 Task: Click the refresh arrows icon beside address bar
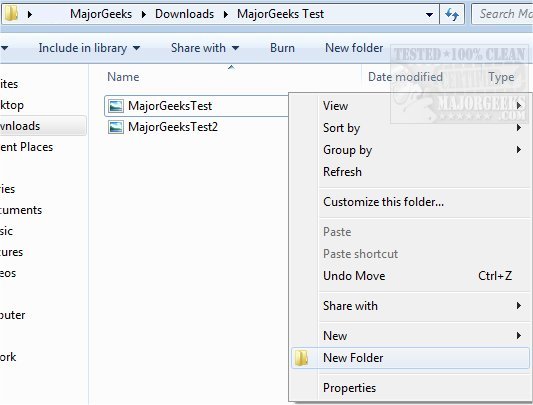pyautogui.click(x=452, y=14)
